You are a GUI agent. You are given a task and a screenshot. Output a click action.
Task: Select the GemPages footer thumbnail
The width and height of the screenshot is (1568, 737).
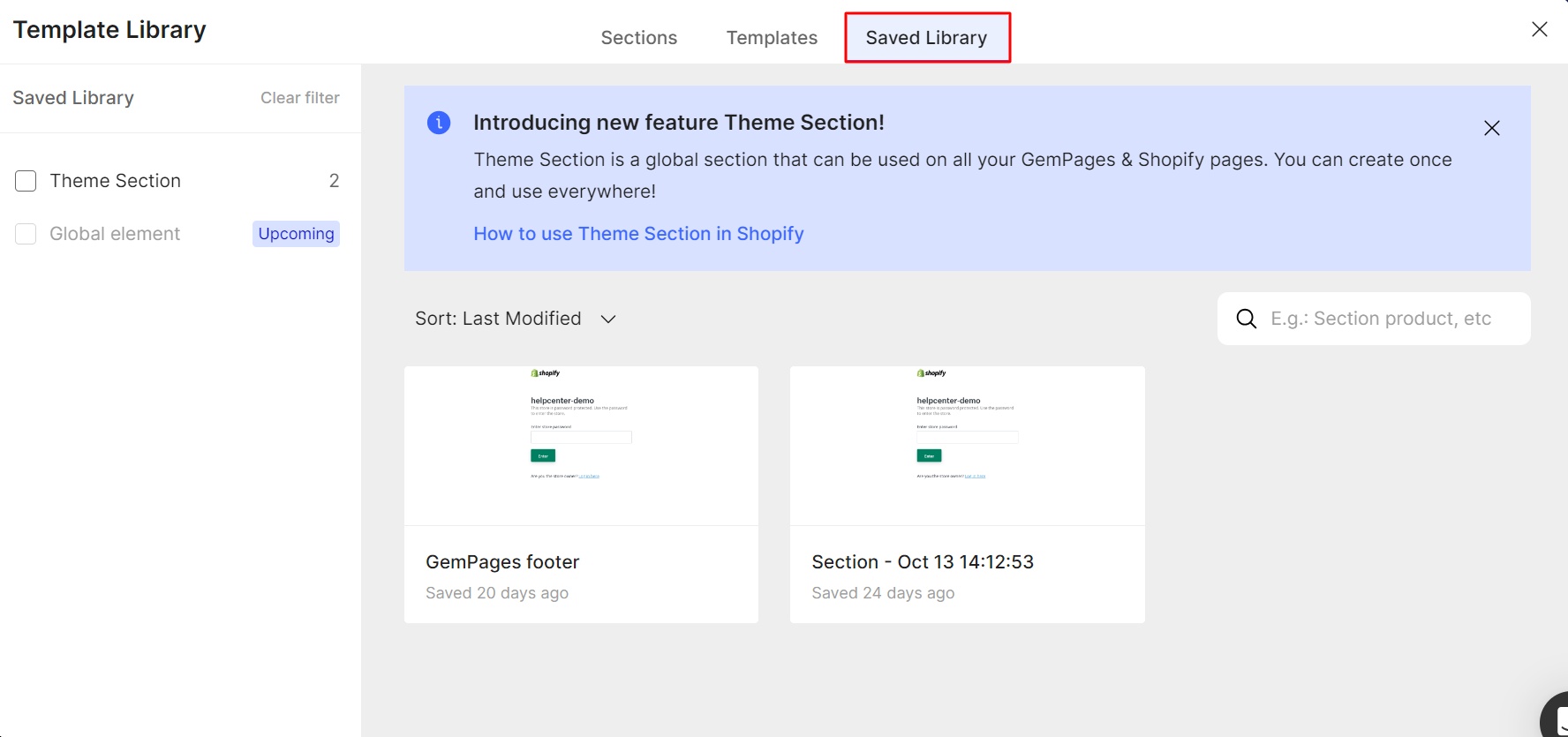click(x=581, y=446)
